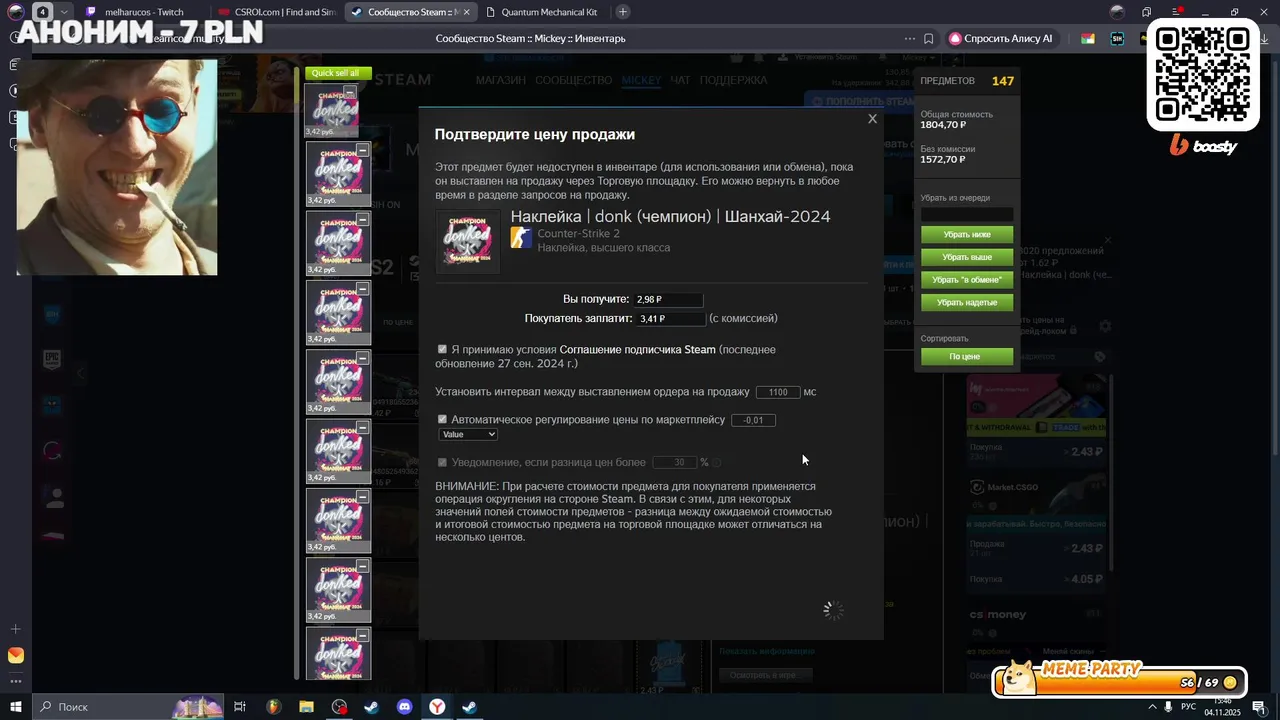Close the sell price confirmation dialog

click(872, 119)
